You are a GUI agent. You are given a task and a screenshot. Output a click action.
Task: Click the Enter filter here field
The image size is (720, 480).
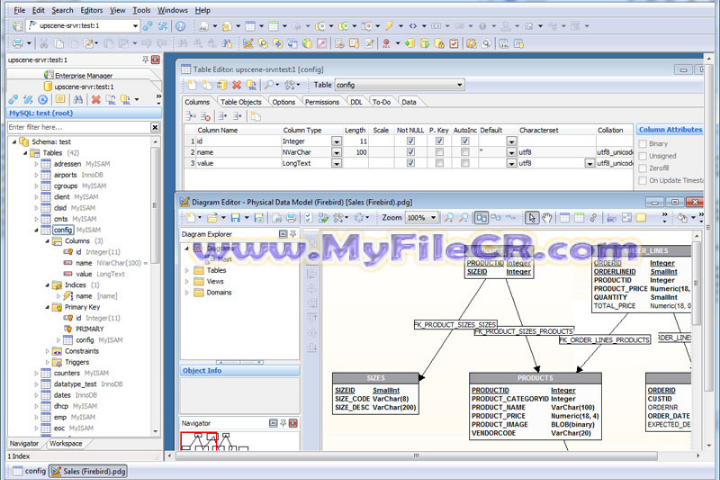(79, 127)
